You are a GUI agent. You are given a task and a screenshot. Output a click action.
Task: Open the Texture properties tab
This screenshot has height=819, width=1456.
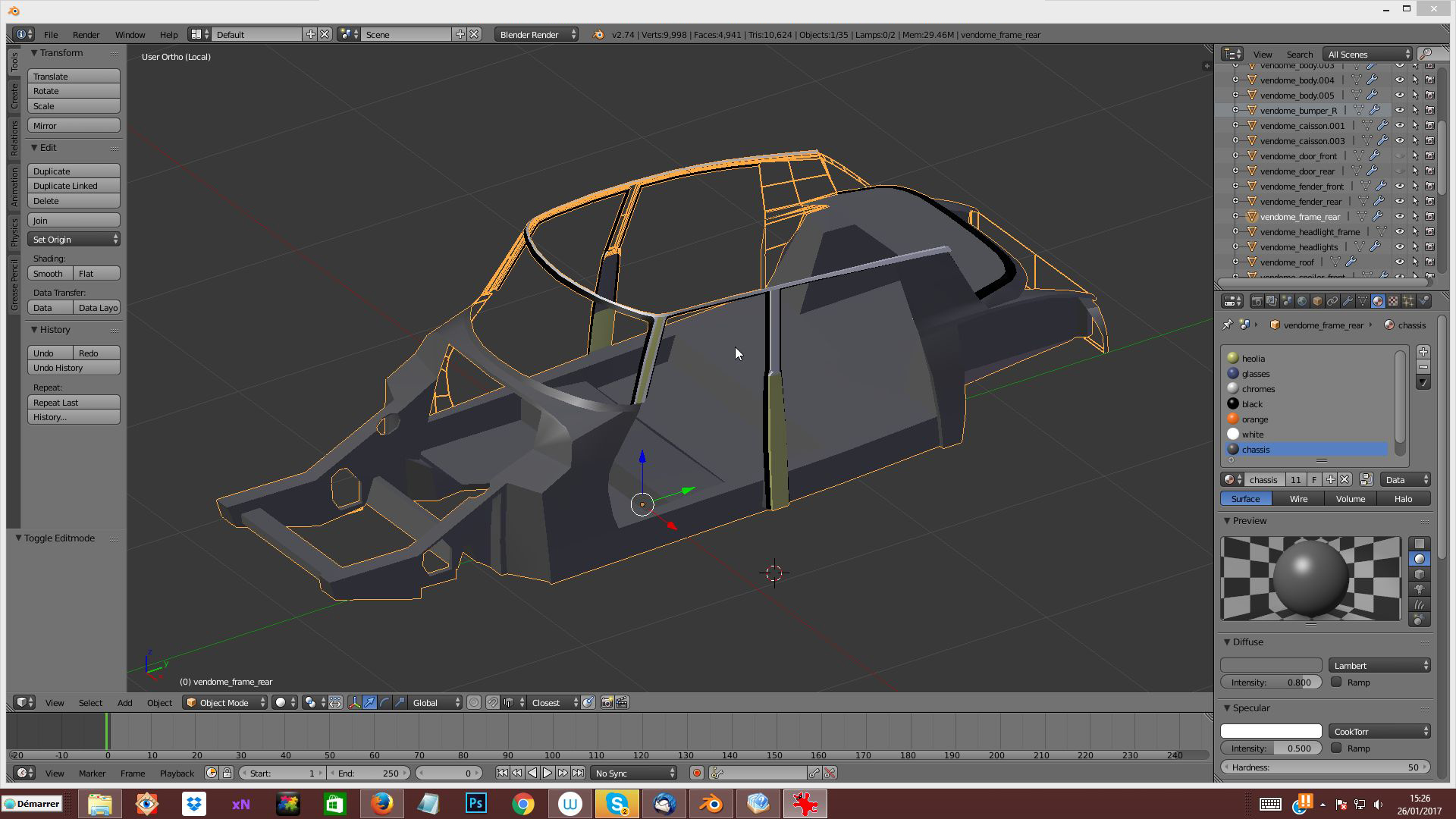[1393, 301]
